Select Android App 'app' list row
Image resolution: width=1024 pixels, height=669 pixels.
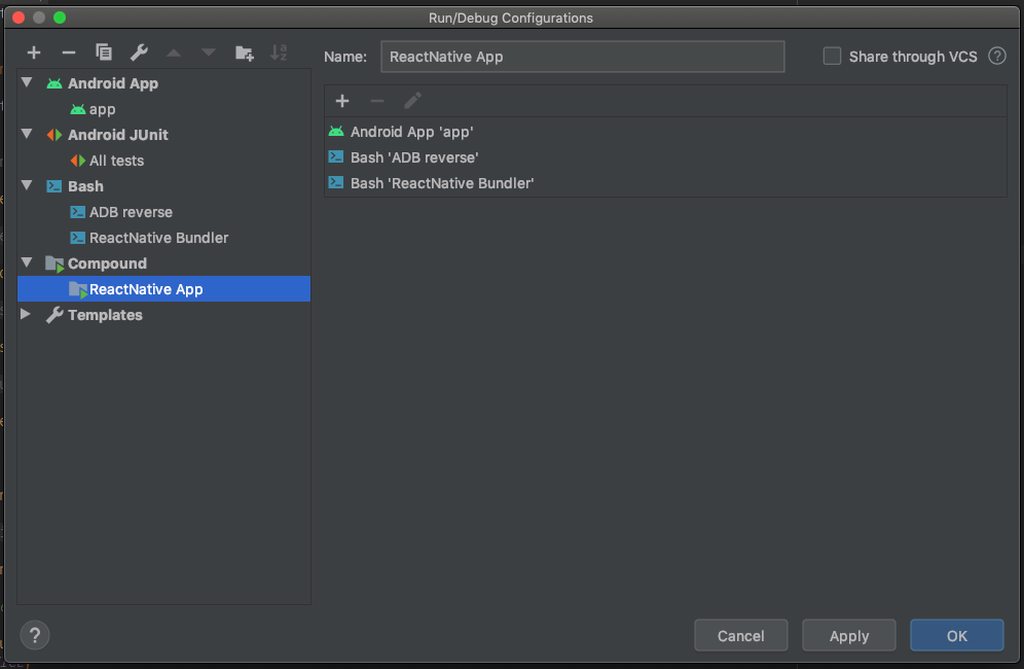[665, 131]
